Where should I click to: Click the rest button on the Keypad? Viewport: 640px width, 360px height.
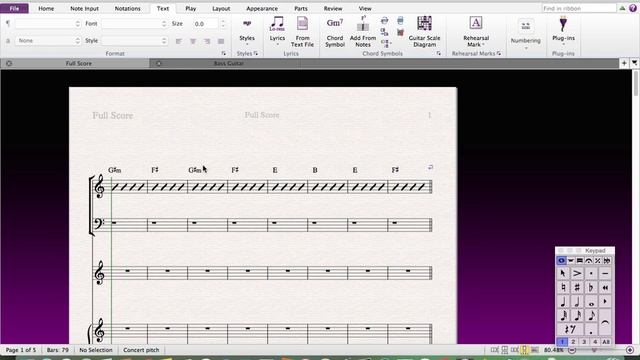[x=570, y=329]
